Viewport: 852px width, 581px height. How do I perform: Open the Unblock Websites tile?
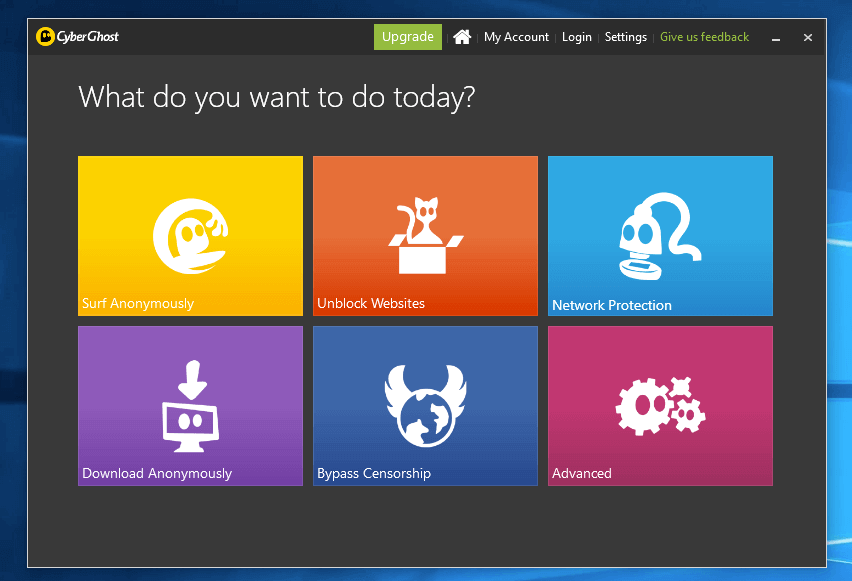425,236
